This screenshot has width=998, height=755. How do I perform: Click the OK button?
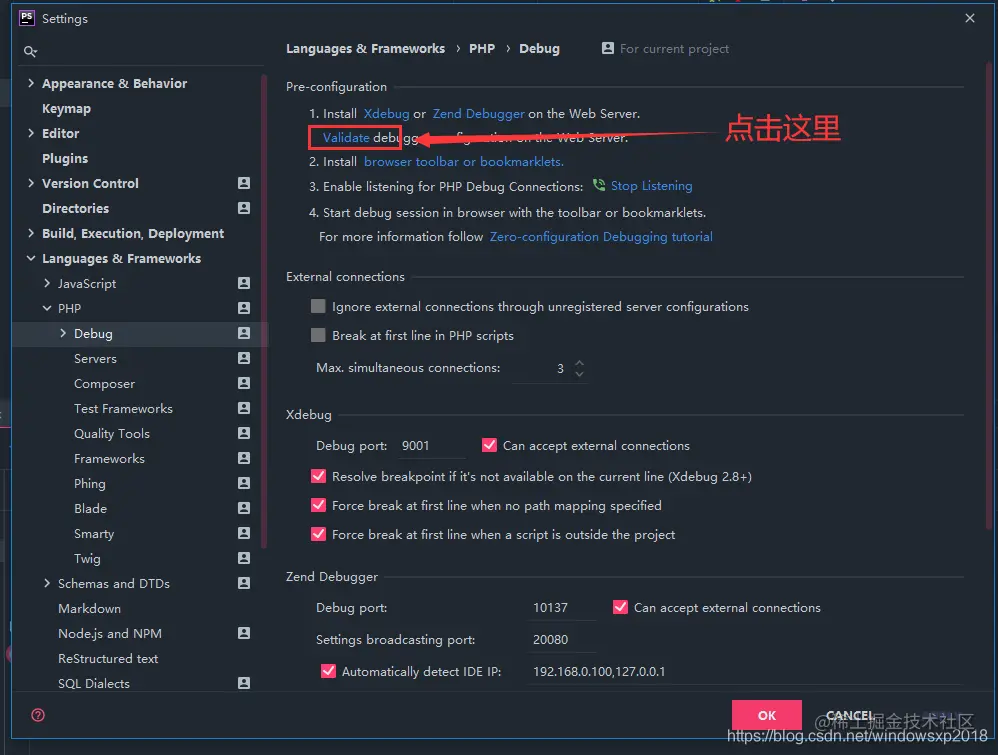coord(766,715)
